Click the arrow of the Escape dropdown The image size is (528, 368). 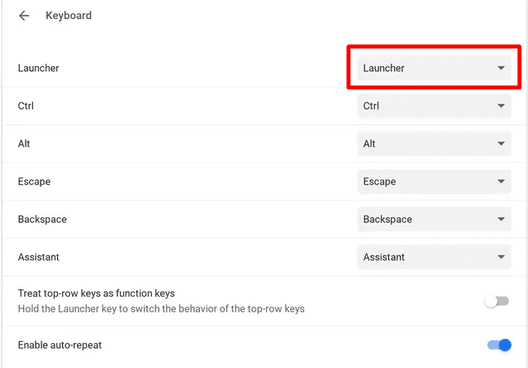pos(501,181)
